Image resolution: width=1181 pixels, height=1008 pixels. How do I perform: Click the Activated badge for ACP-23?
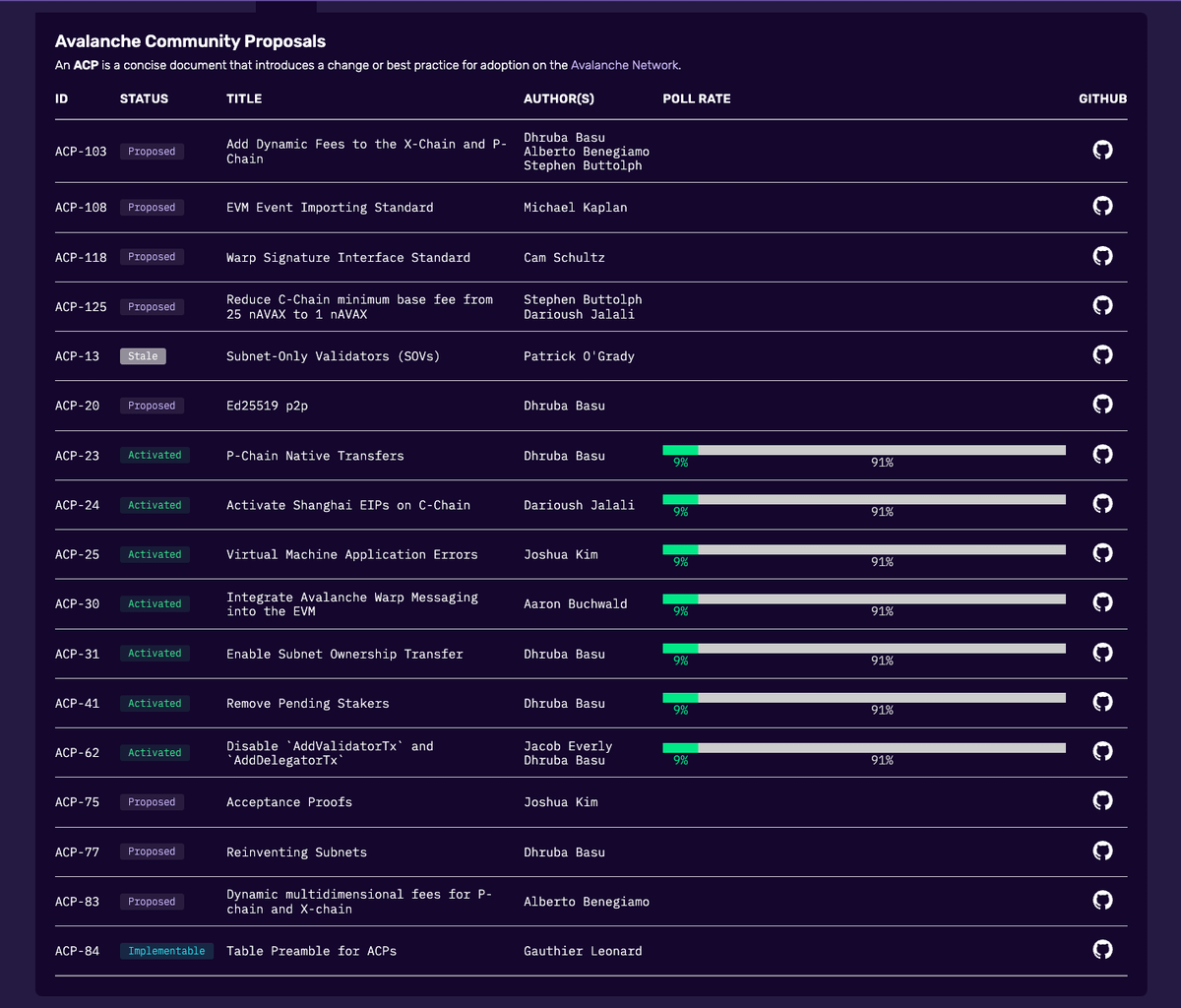click(155, 455)
